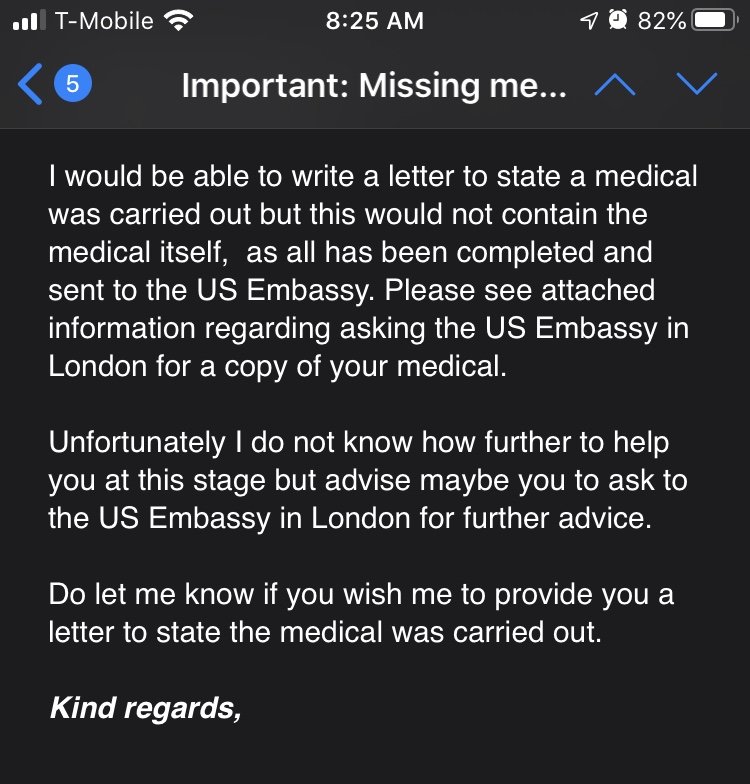Tap the Wi-Fi icon in status bar
This screenshot has width=750, height=784.
click(178, 21)
